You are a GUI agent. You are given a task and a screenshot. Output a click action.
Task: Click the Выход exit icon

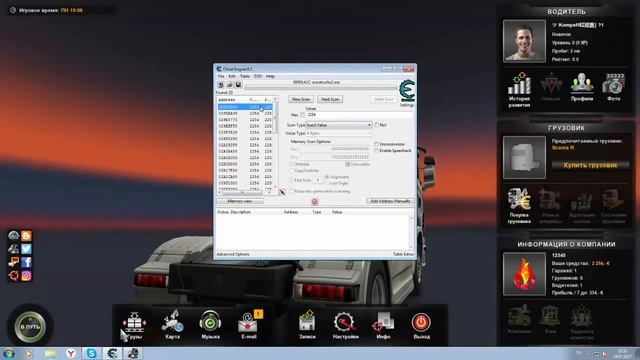point(421,326)
